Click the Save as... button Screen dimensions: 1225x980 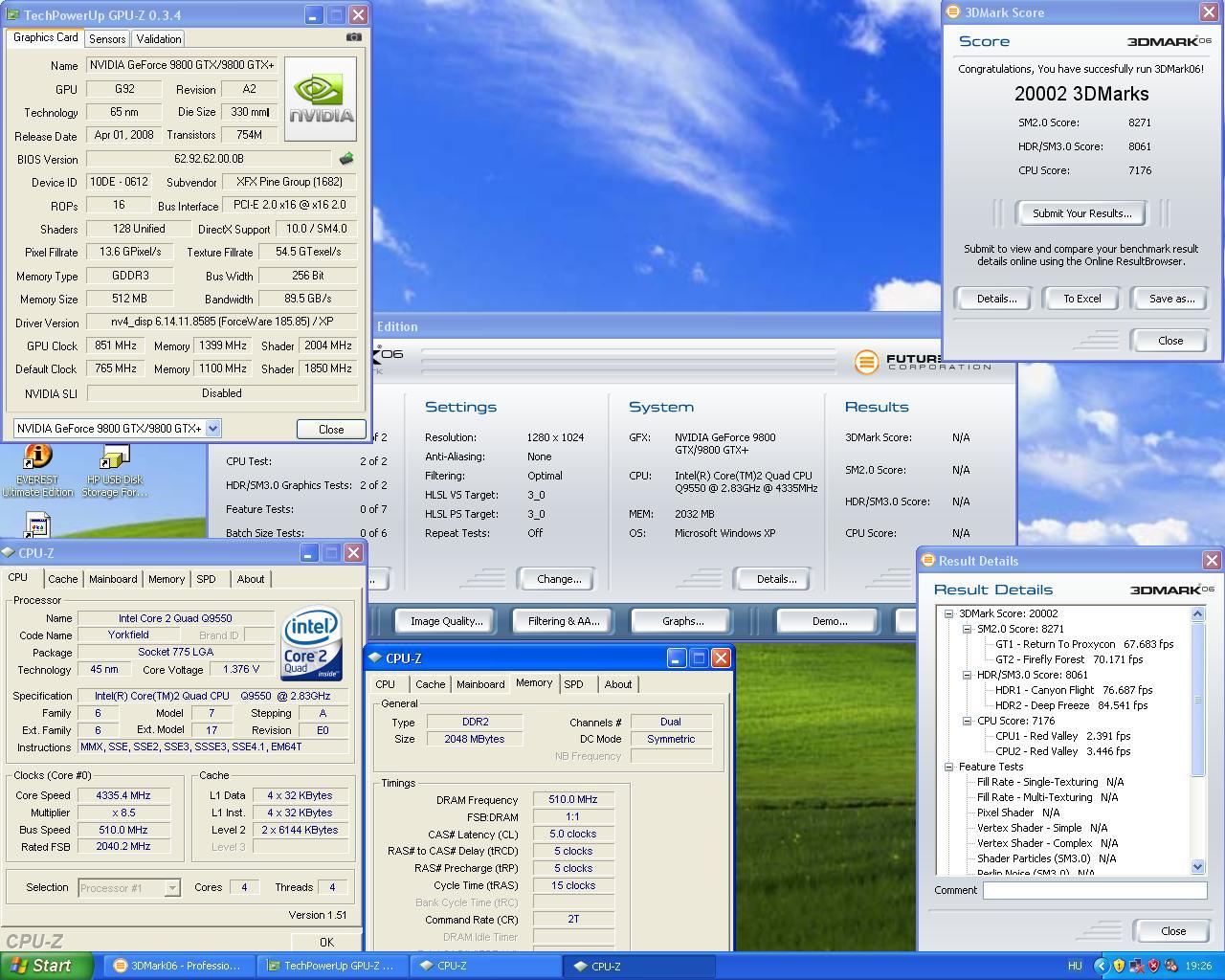(x=1171, y=299)
